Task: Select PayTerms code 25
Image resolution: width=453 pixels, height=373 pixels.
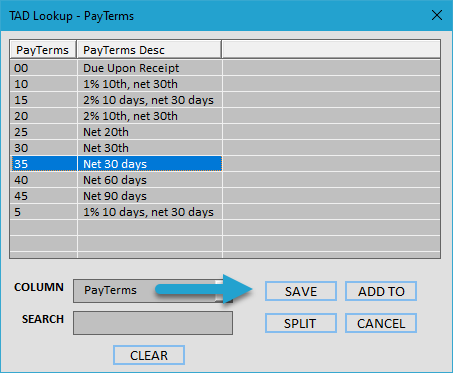Action: point(44,132)
